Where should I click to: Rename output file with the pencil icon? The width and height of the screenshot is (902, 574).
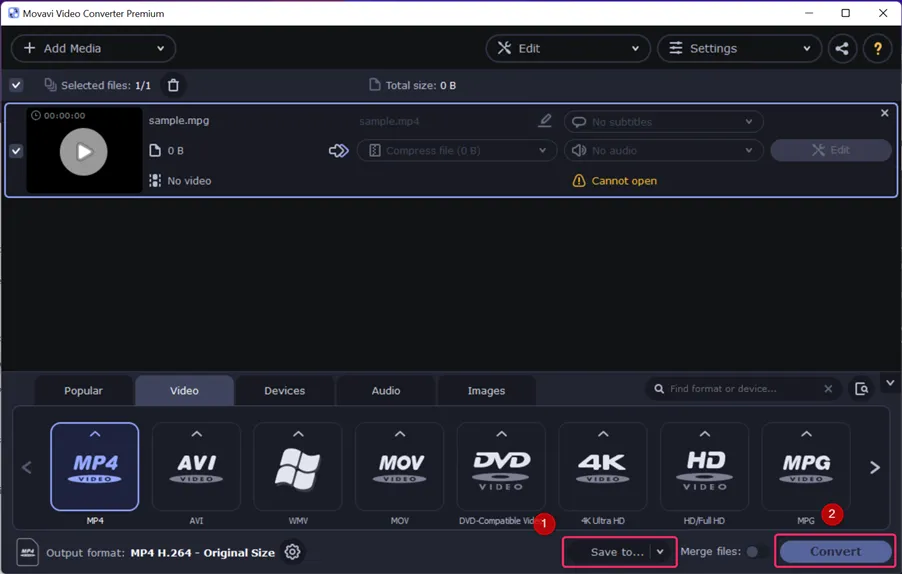pos(545,121)
